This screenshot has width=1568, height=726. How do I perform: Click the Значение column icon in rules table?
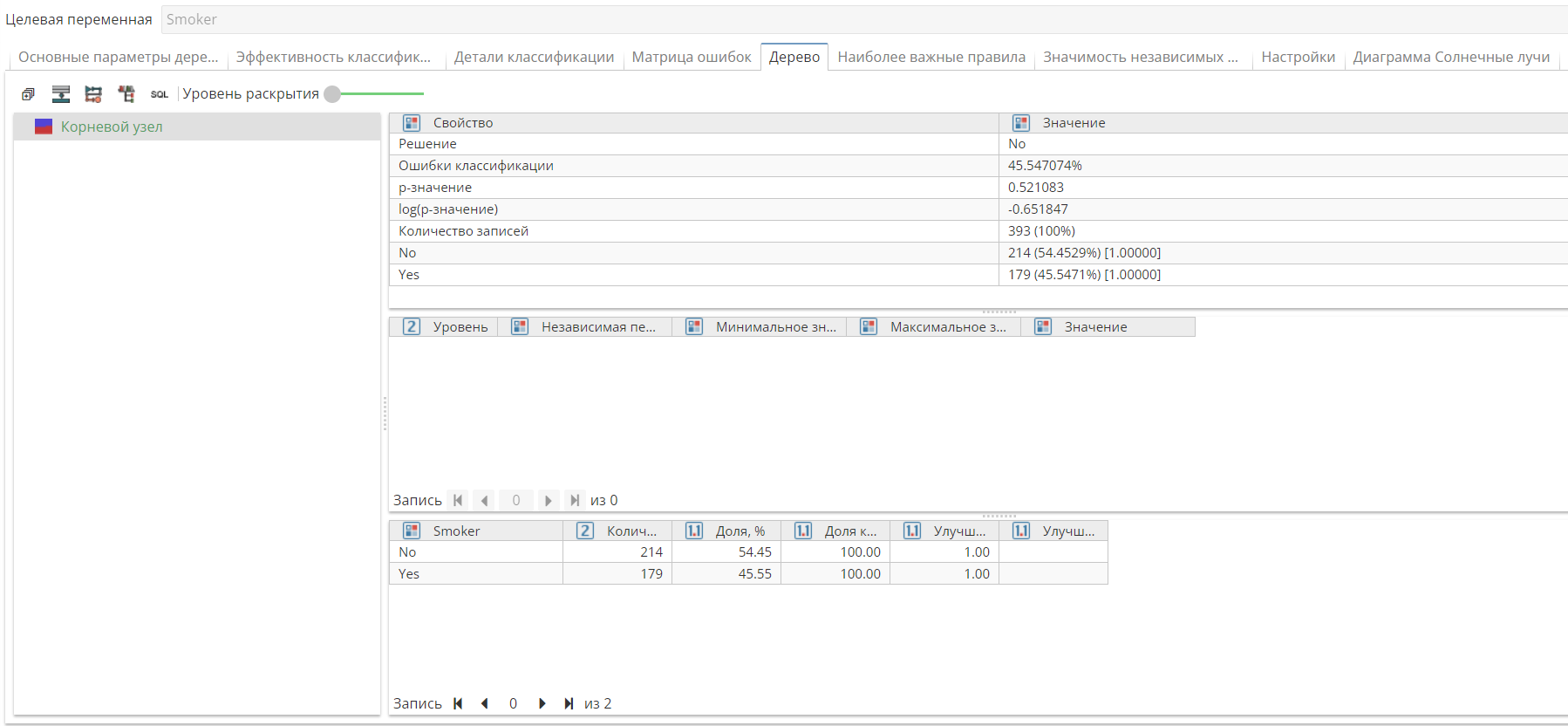pos(1043,326)
